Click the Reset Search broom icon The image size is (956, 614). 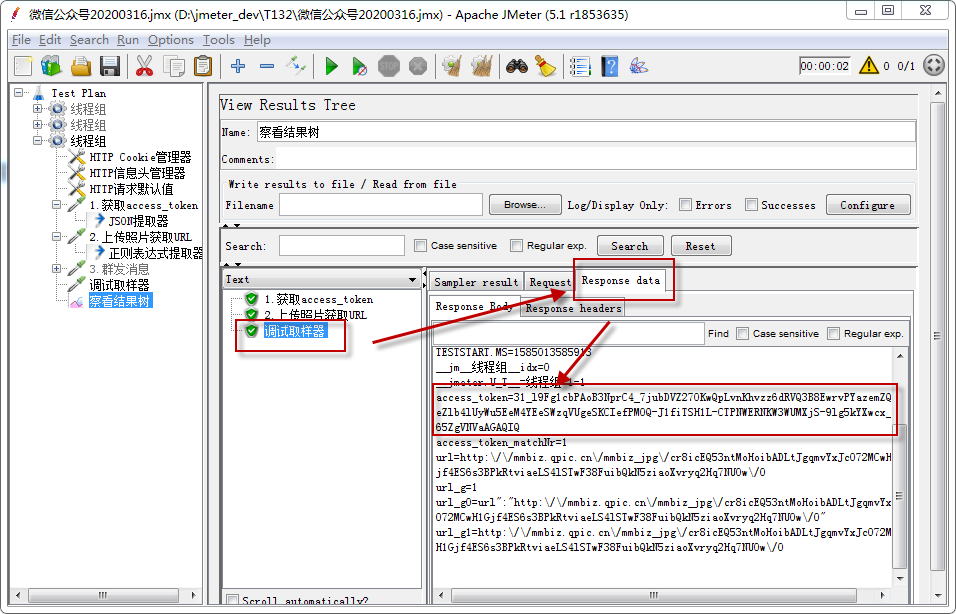(546, 66)
